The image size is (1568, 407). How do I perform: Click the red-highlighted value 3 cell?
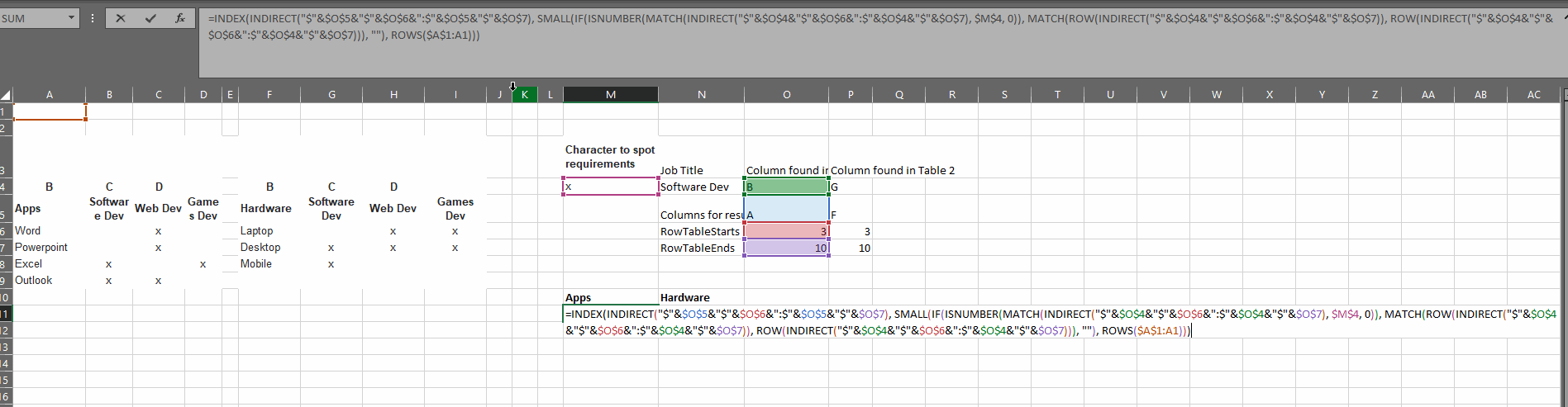[x=786, y=231]
